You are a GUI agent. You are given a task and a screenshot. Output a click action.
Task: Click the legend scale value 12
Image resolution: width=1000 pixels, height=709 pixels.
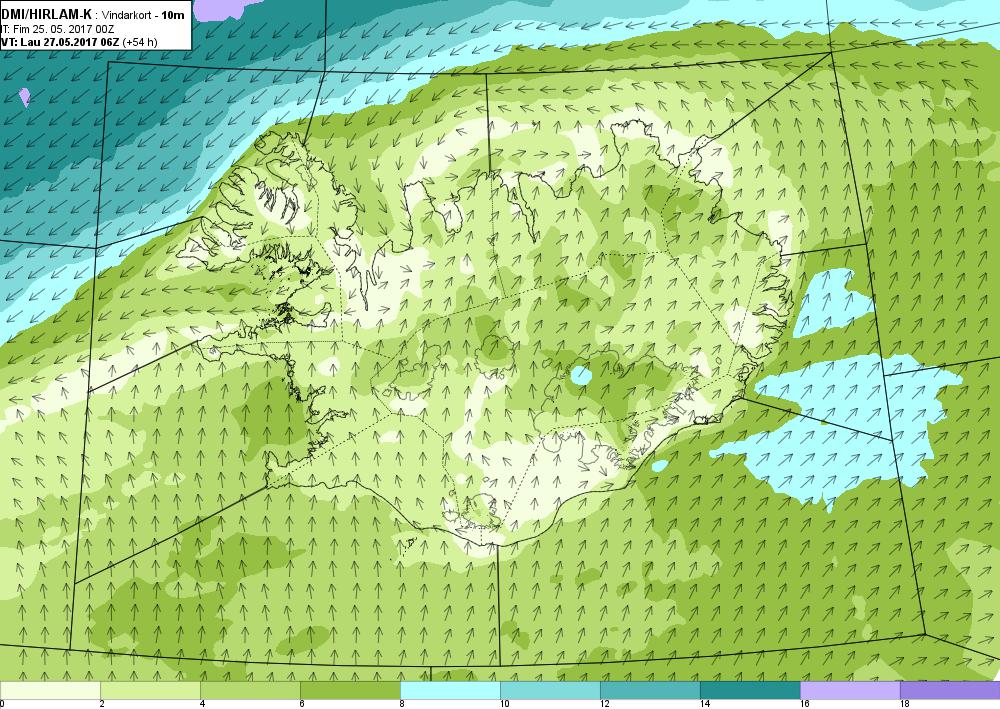click(605, 704)
